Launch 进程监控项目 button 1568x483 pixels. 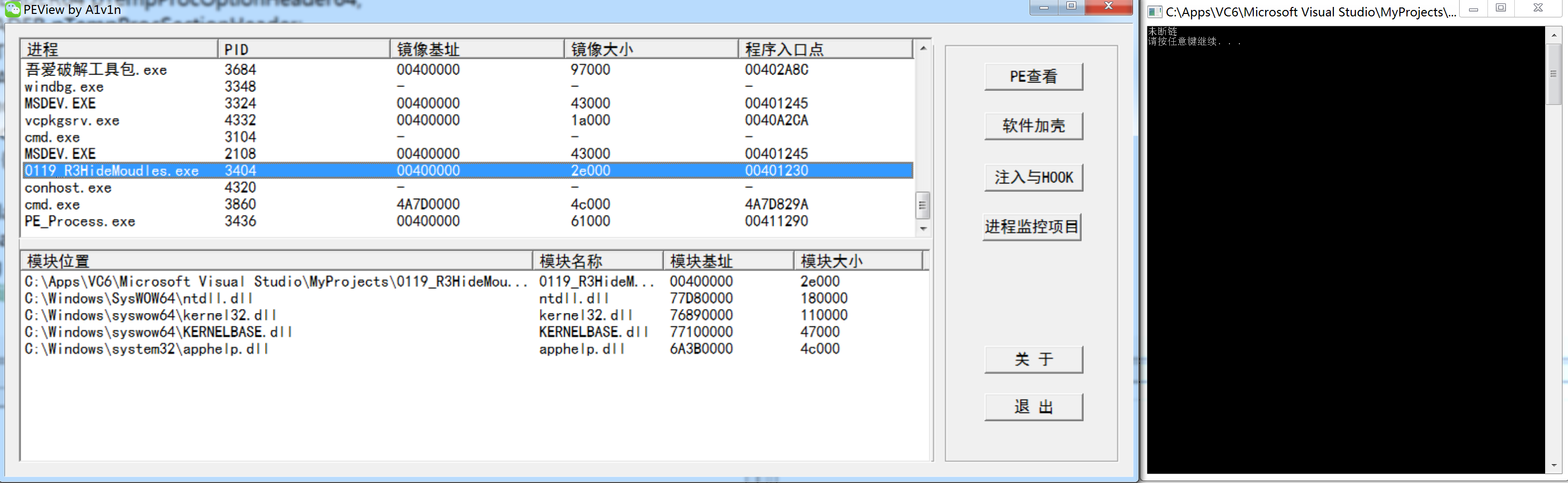1032,227
